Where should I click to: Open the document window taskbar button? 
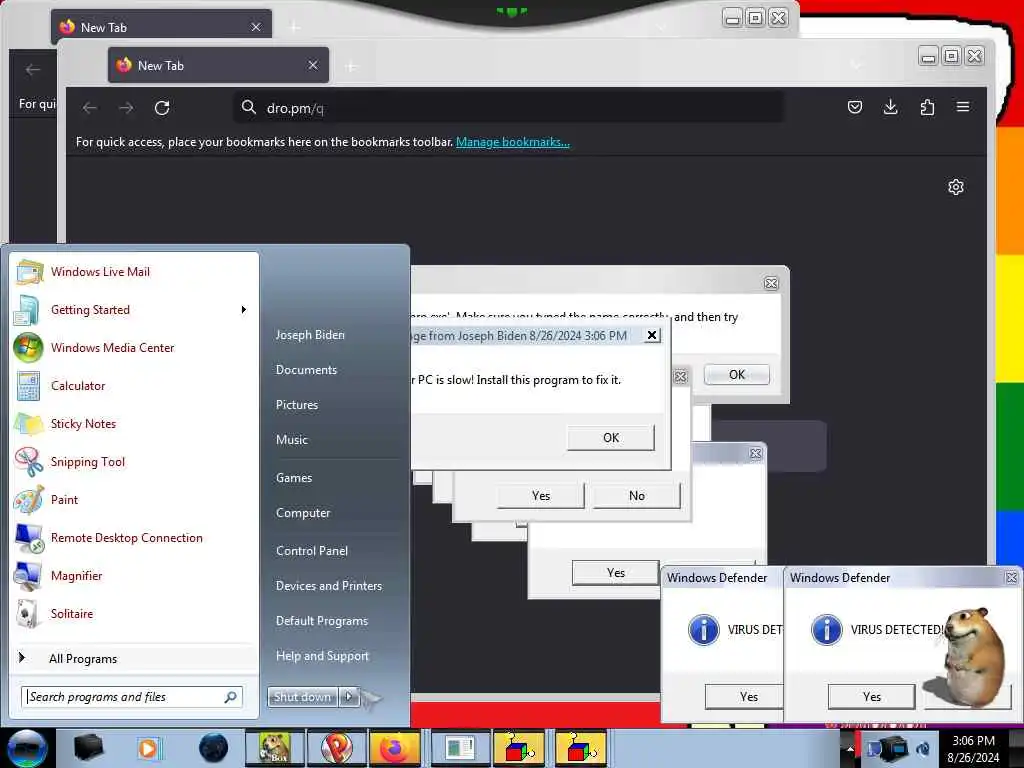pos(460,748)
